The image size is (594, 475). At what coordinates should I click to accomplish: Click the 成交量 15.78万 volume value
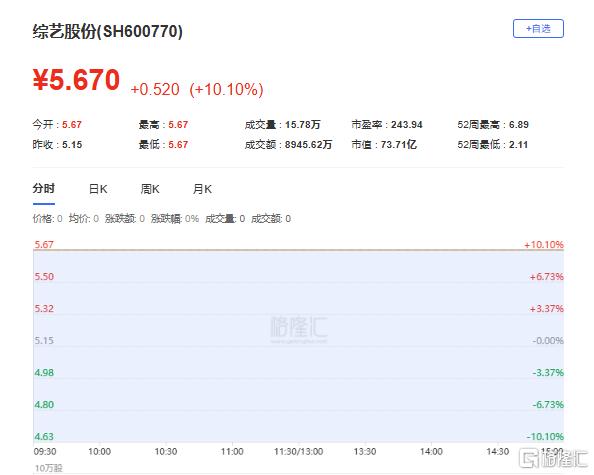[303, 125]
